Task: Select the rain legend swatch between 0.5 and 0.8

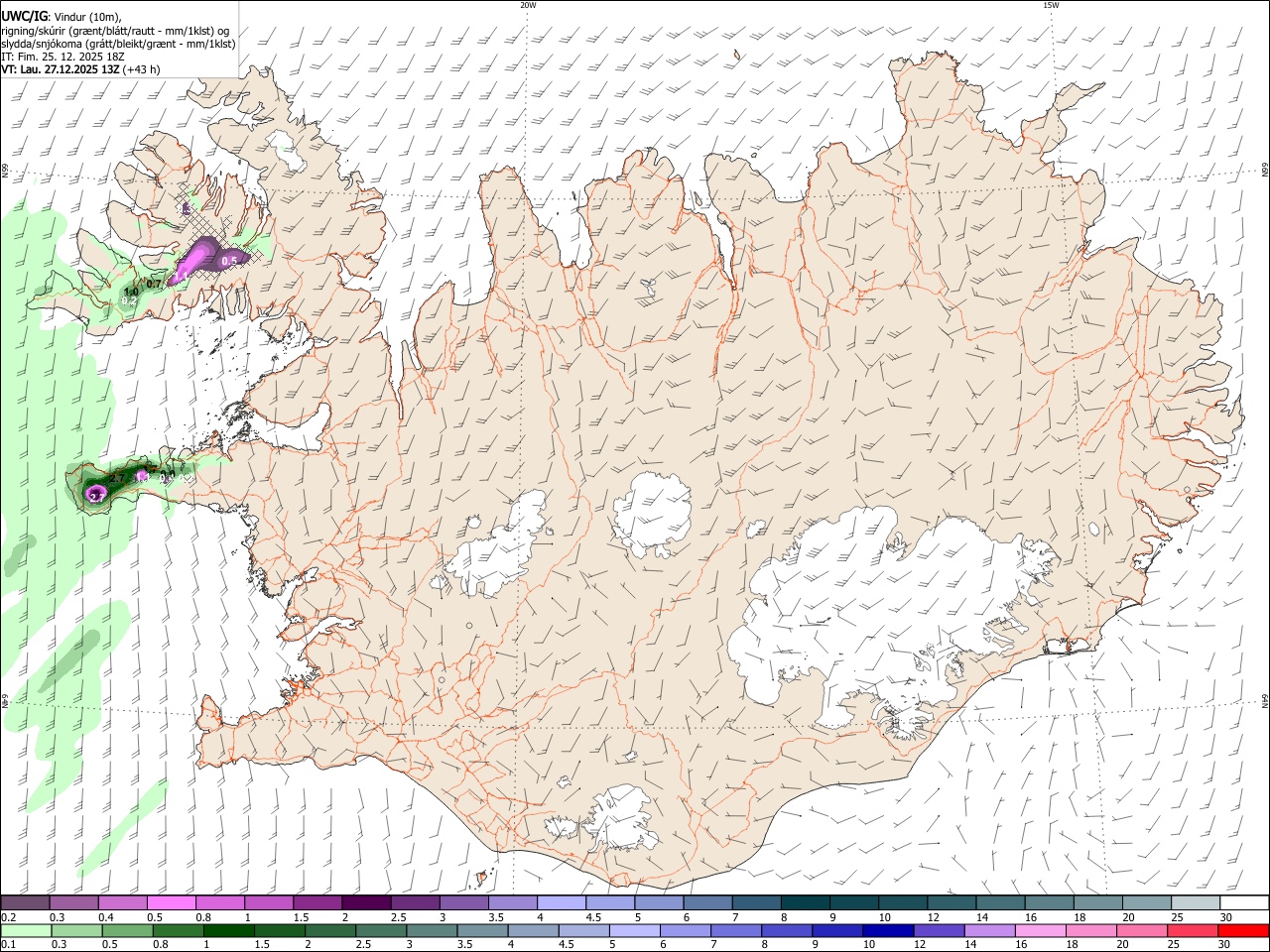Action: 126,930
